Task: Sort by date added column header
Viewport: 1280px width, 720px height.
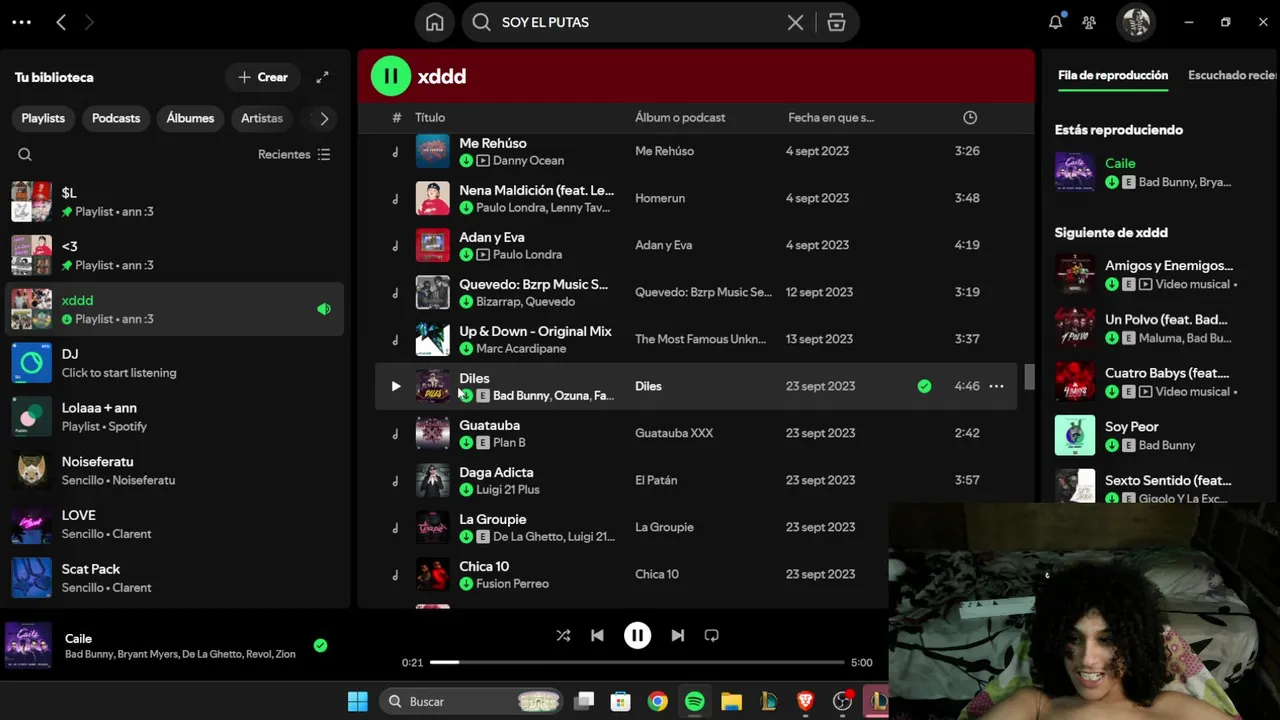Action: coord(831,118)
